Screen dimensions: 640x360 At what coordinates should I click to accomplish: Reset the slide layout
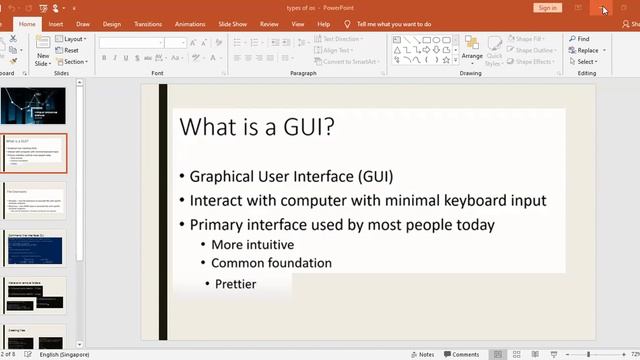[x=67, y=50]
